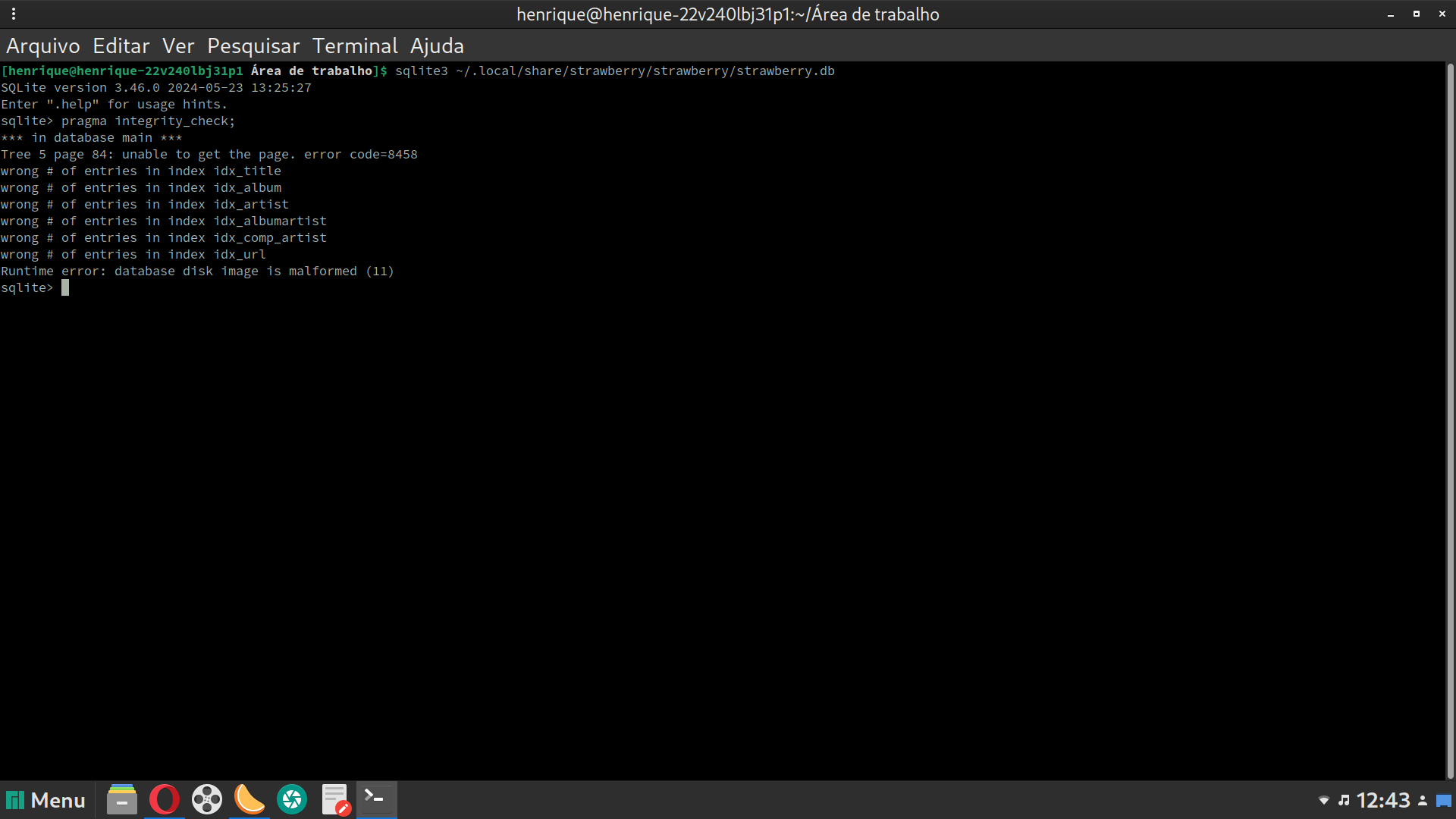Open the Wi-Fi network tray icon

(1324, 801)
